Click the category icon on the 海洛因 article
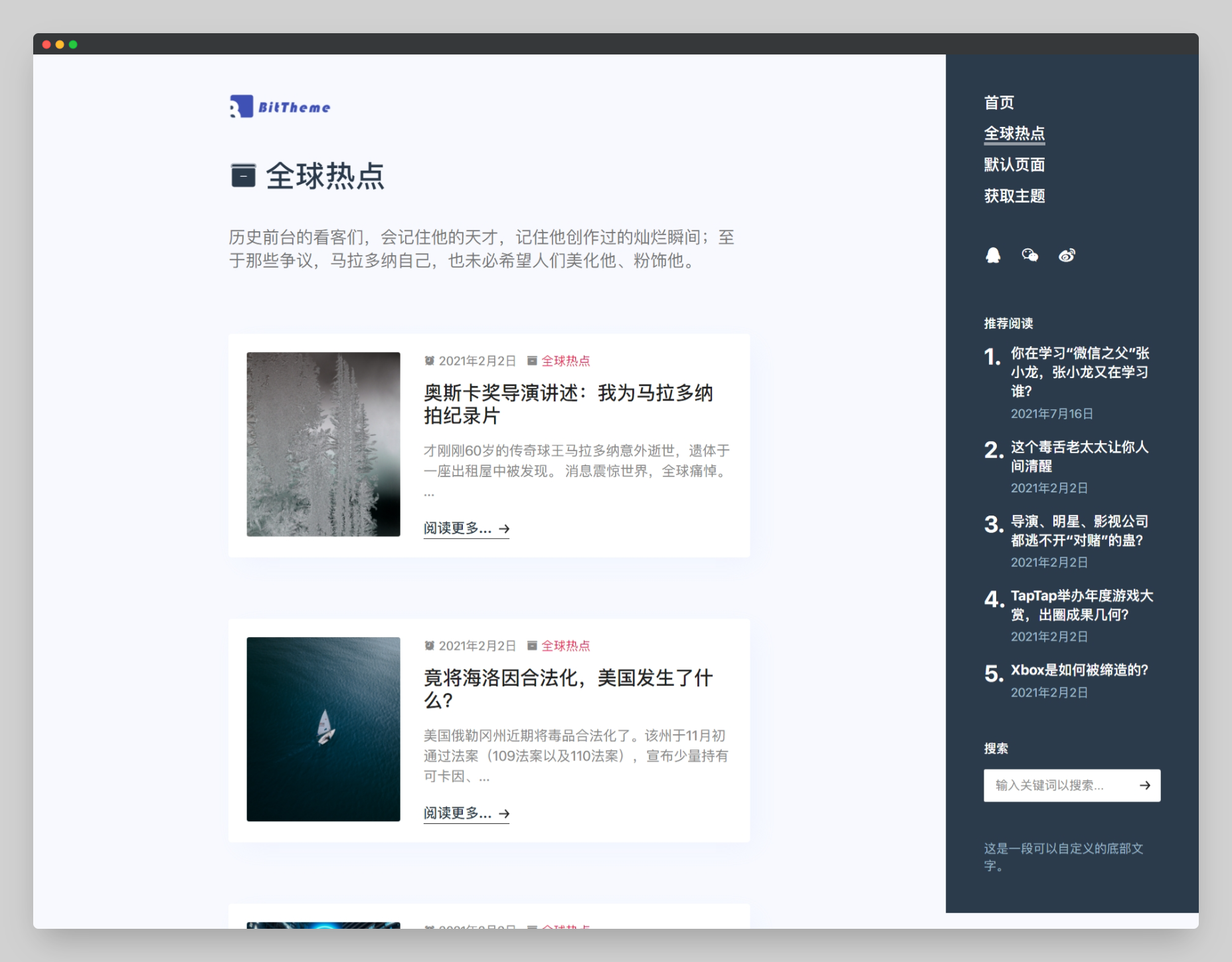1232x962 pixels. pyautogui.click(x=532, y=646)
